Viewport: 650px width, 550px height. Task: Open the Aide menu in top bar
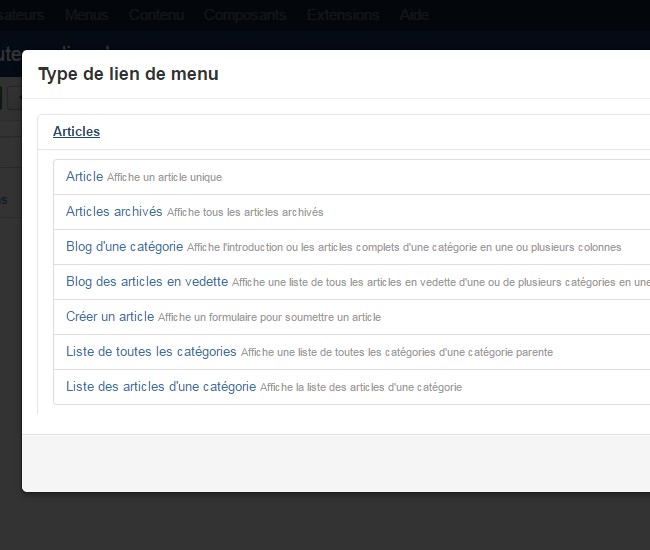(x=414, y=15)
